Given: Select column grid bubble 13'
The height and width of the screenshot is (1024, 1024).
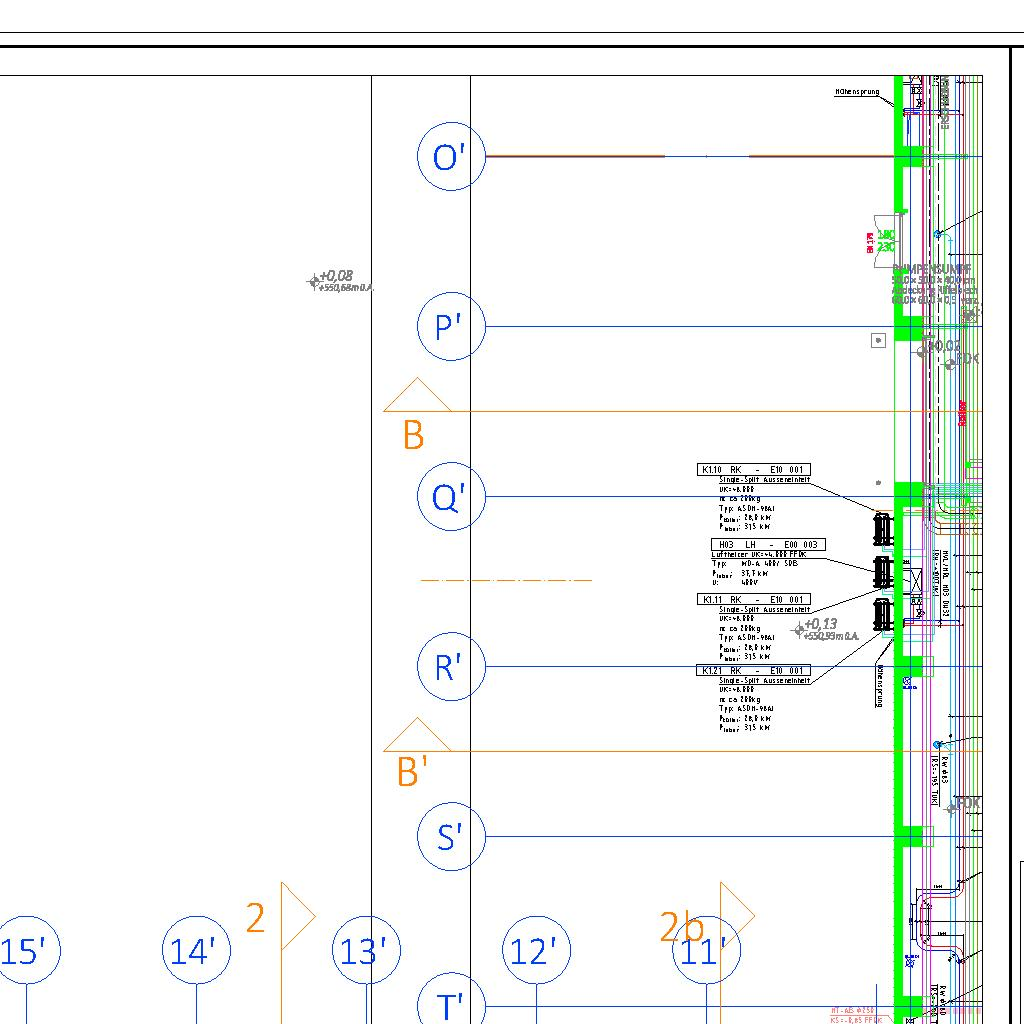Looking at the screenshot, I should click(366, 951).
